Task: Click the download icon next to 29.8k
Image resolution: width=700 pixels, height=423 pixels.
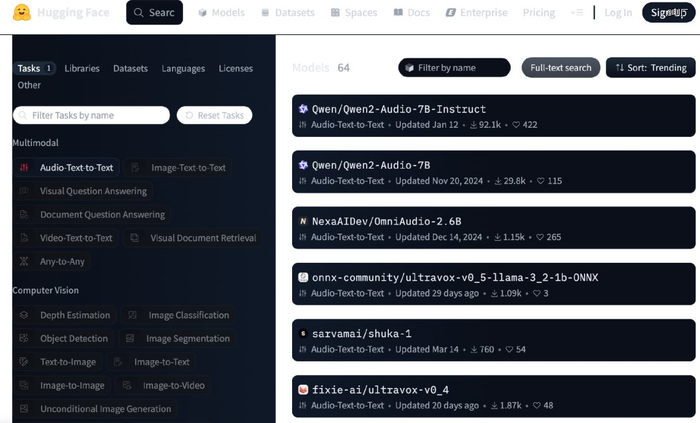Action: [x=498, y=181]
